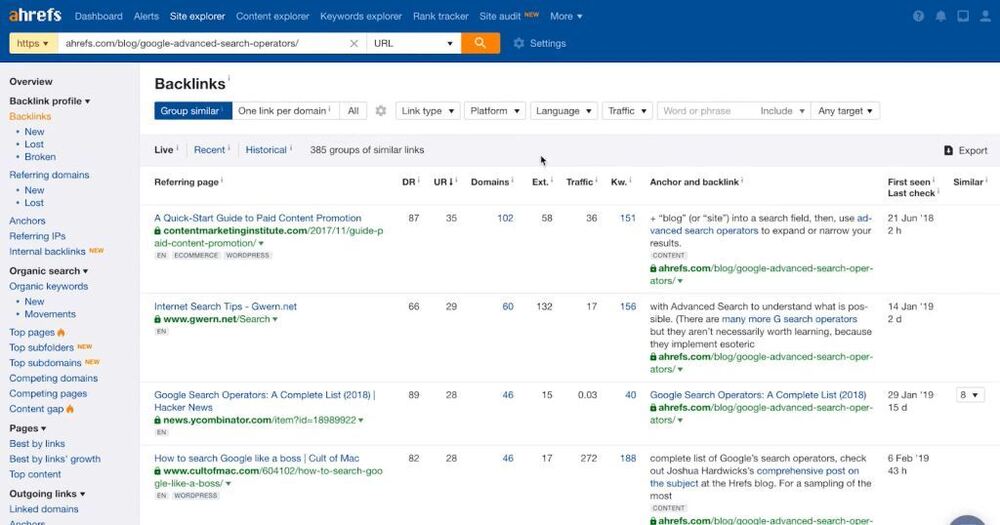Sort by the First seen column header
The image size is (1000, 525).
click(909, 182)
